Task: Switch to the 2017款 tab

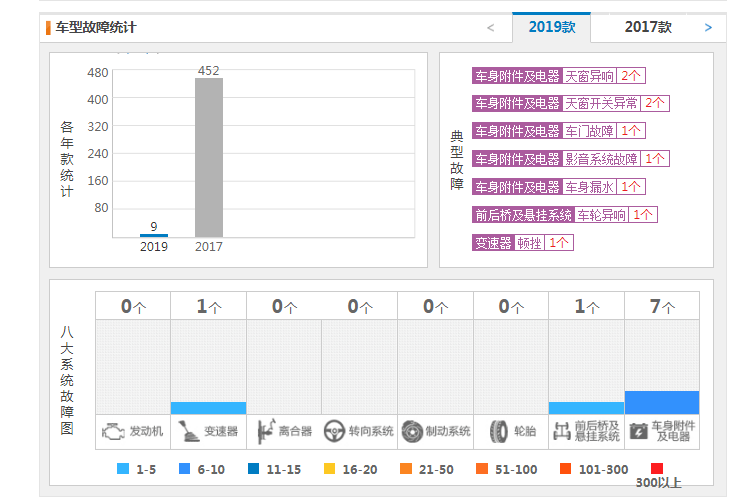Action: (648, 27)
